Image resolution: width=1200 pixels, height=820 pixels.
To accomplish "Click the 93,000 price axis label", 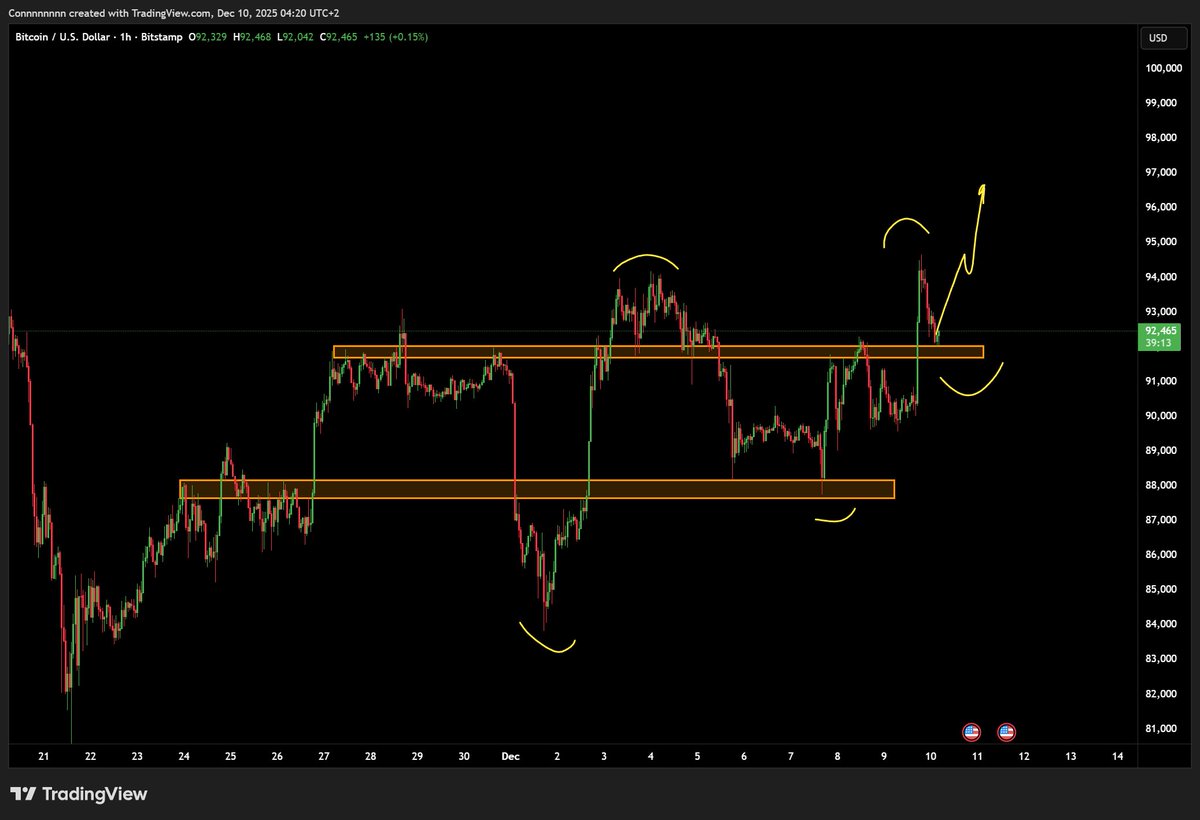I will (x=1163, y=311).
